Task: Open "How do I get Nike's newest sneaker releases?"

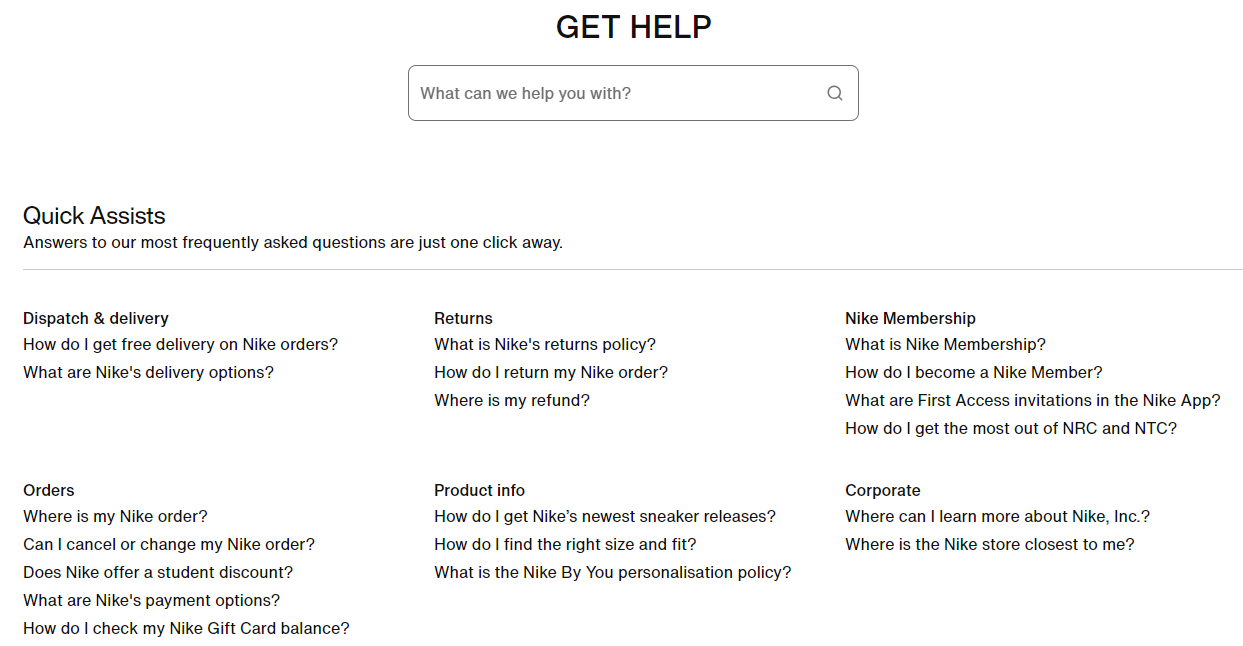Action: pos(604,516)
